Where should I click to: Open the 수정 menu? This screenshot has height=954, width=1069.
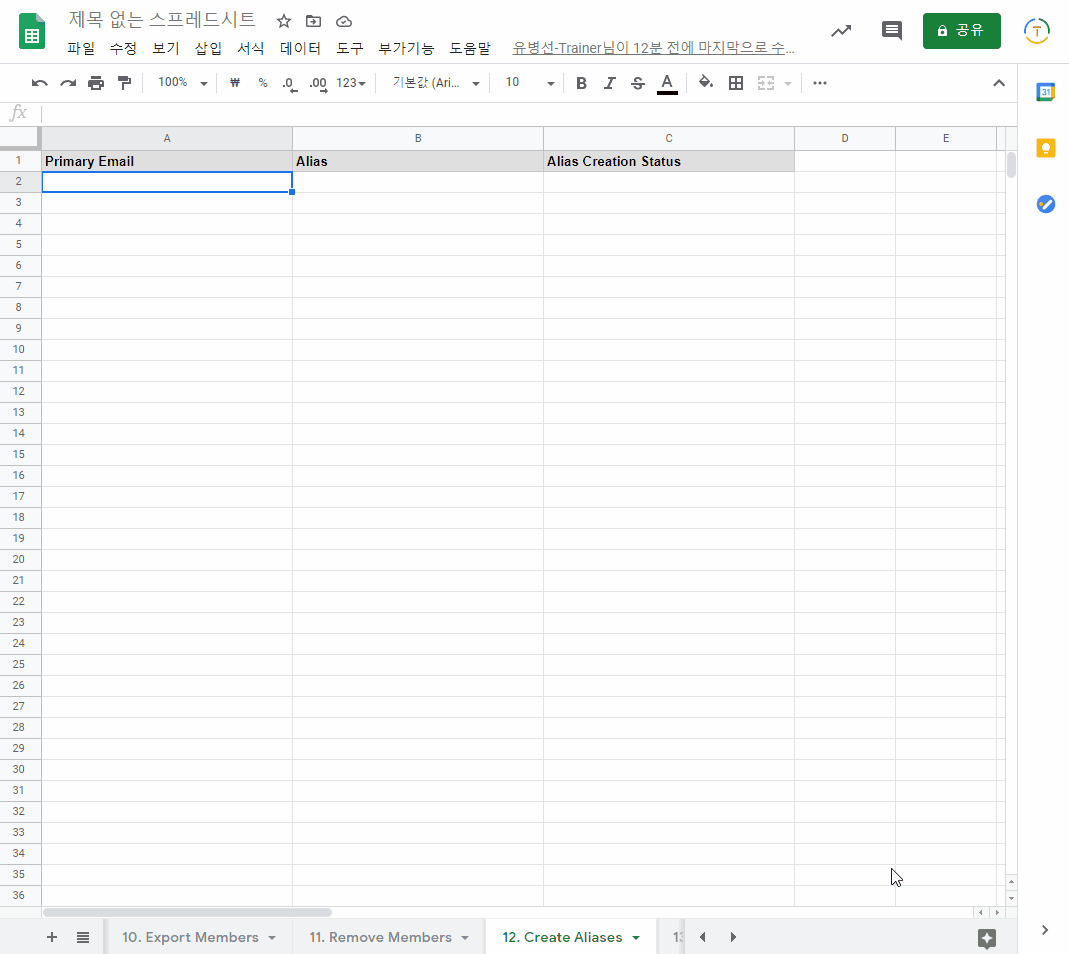(x=123, y=48)
